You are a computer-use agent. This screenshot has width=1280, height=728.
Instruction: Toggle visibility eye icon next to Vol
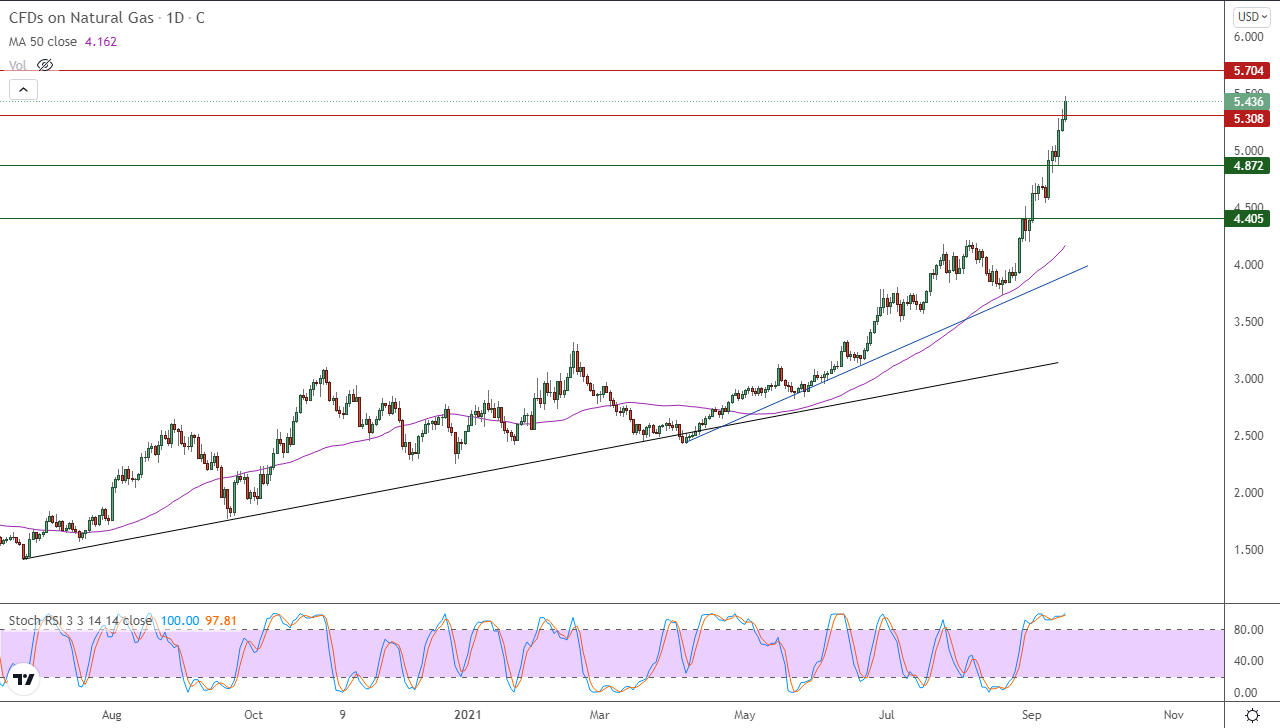(x=44, y=65)
